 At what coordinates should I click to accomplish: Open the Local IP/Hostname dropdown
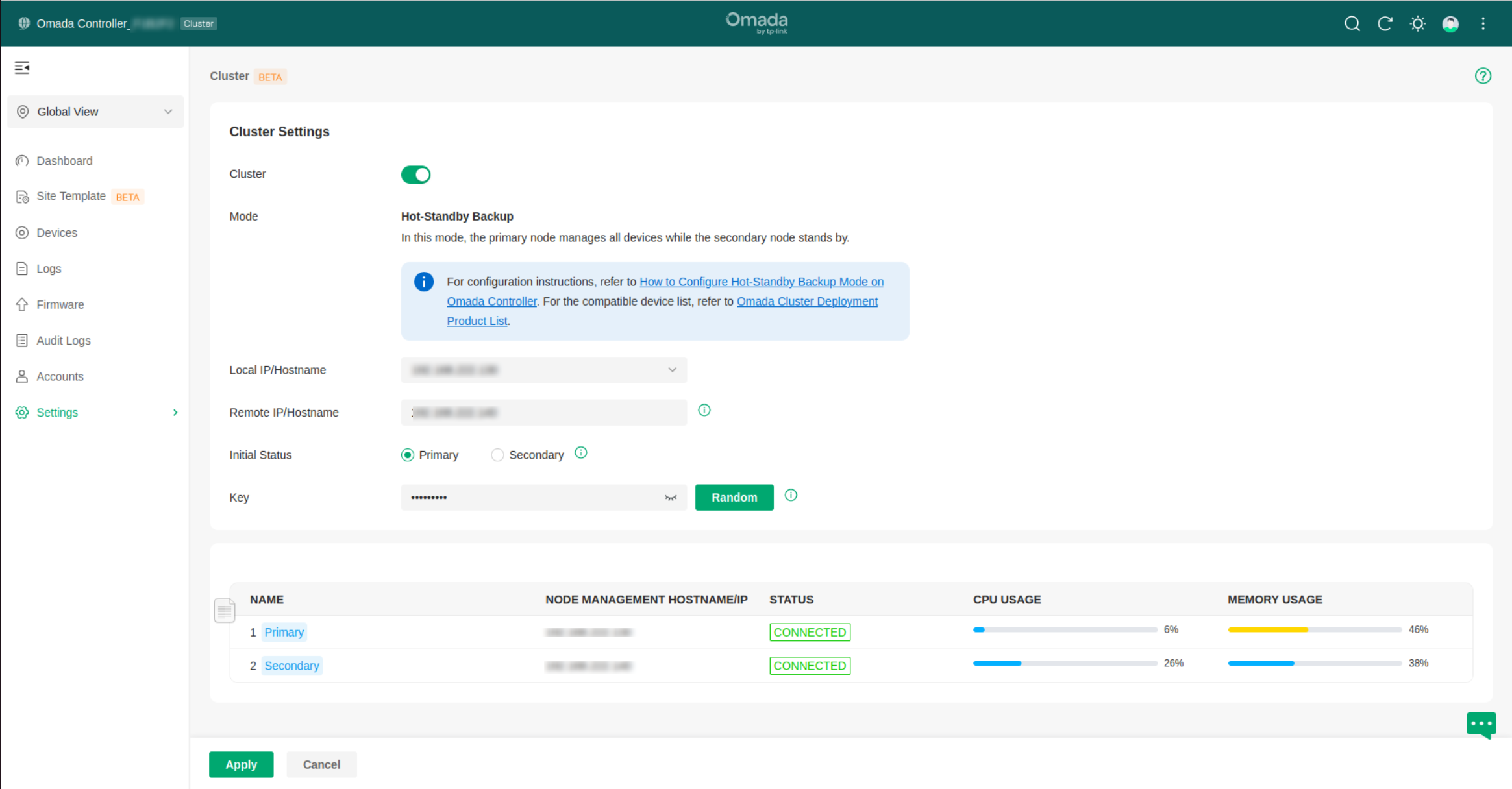pos(544,370)
